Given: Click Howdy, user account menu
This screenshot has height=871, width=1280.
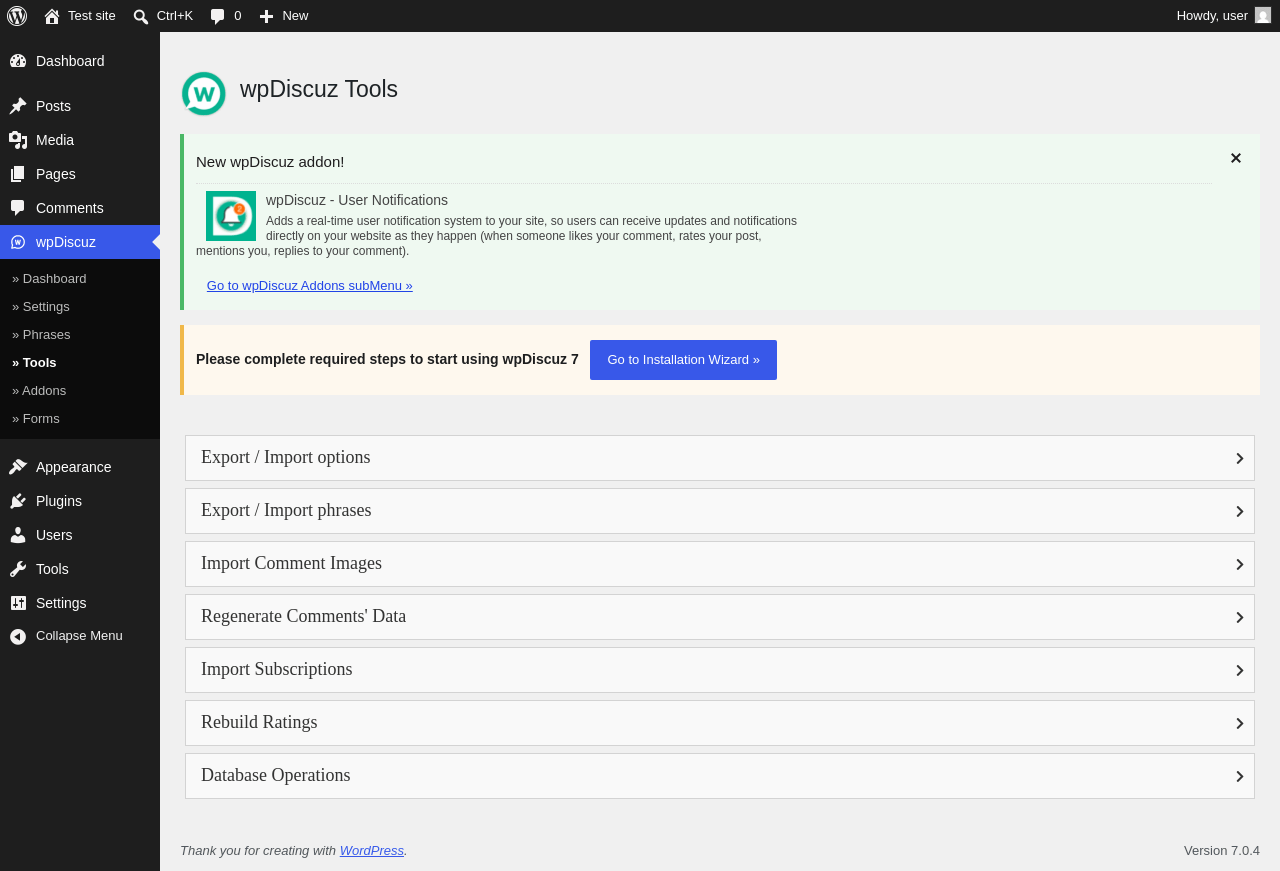Looking at the screenshot, I should (1223, 16).
